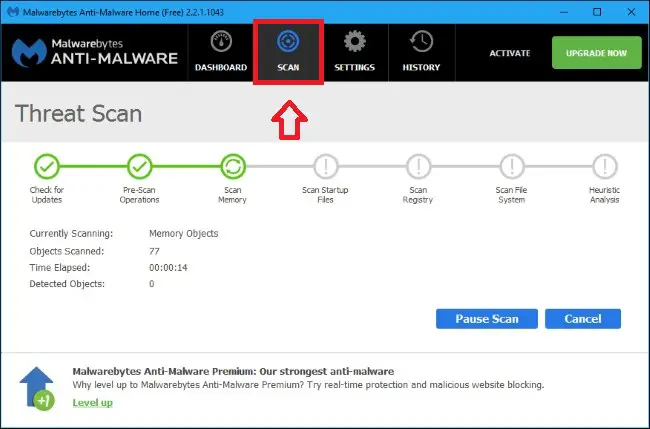Viewport: 650px width, 429px height.
Task: Pause the running scan
Action: click(x=487, y=319)
